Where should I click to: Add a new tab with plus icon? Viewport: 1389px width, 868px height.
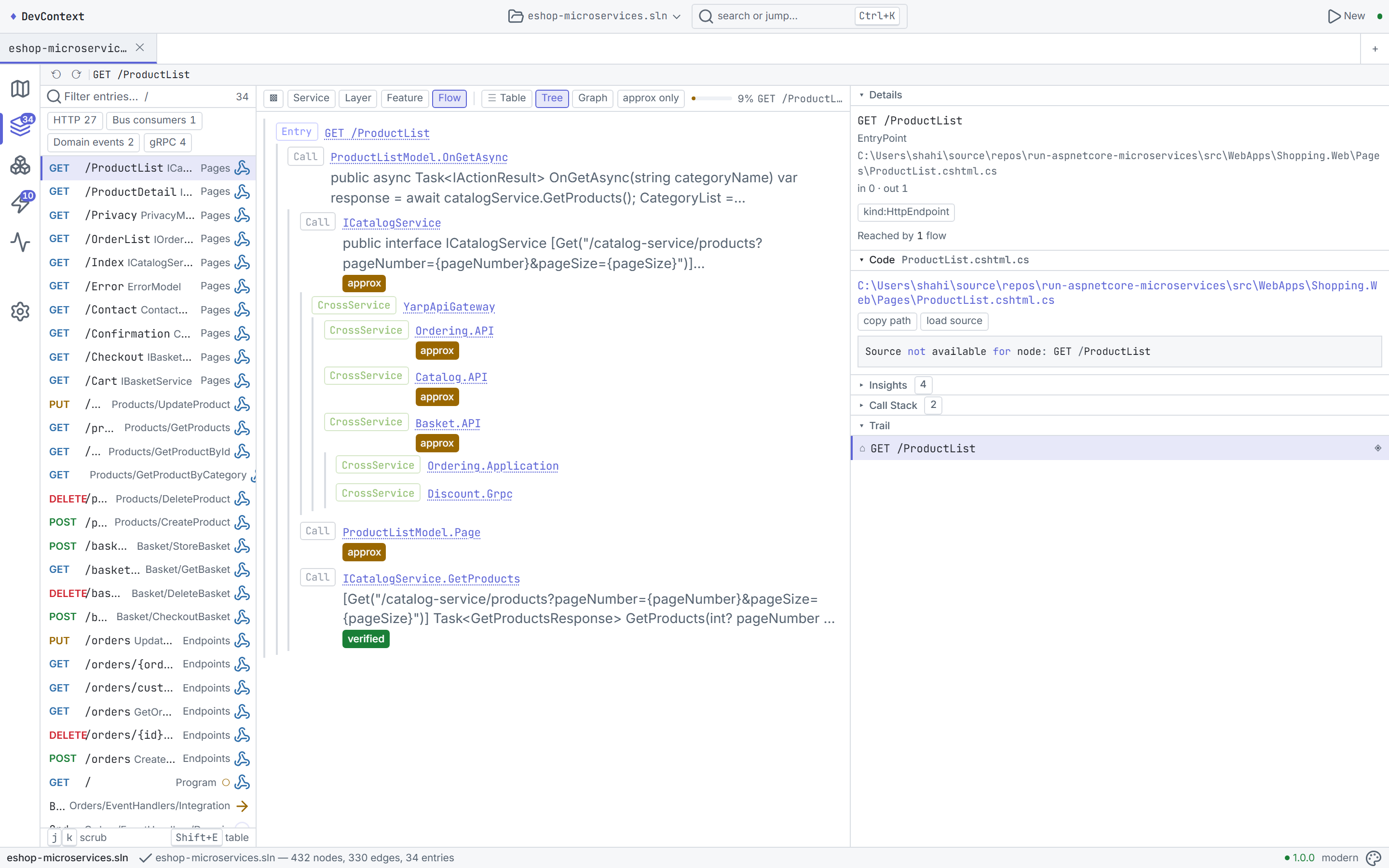click(1375, 49)
